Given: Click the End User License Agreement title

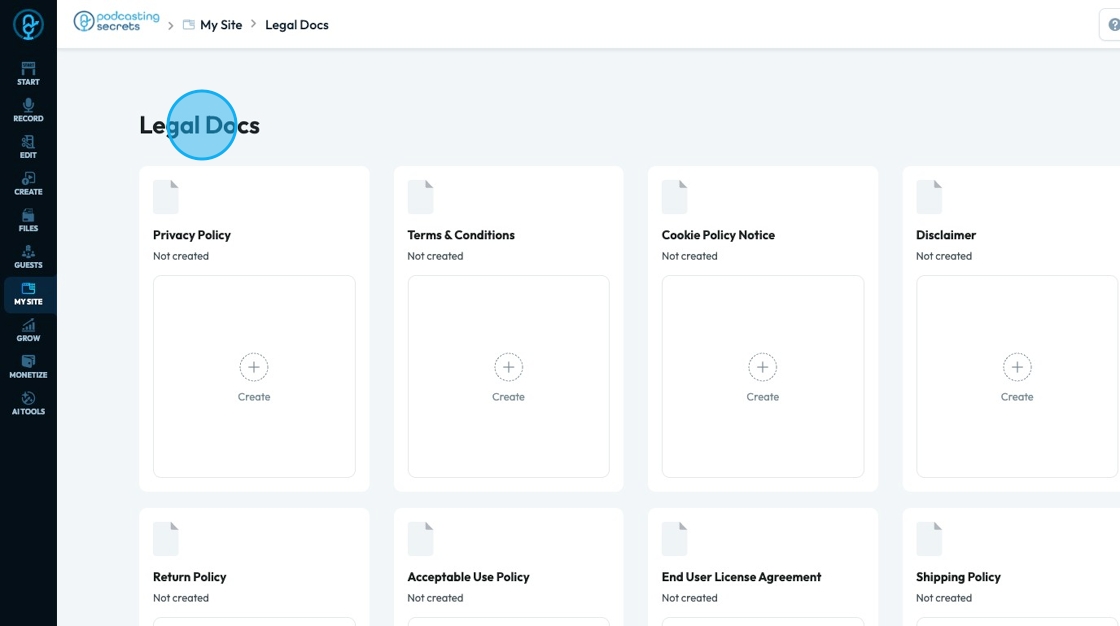Looking at the screenshot, I should 741,577.
